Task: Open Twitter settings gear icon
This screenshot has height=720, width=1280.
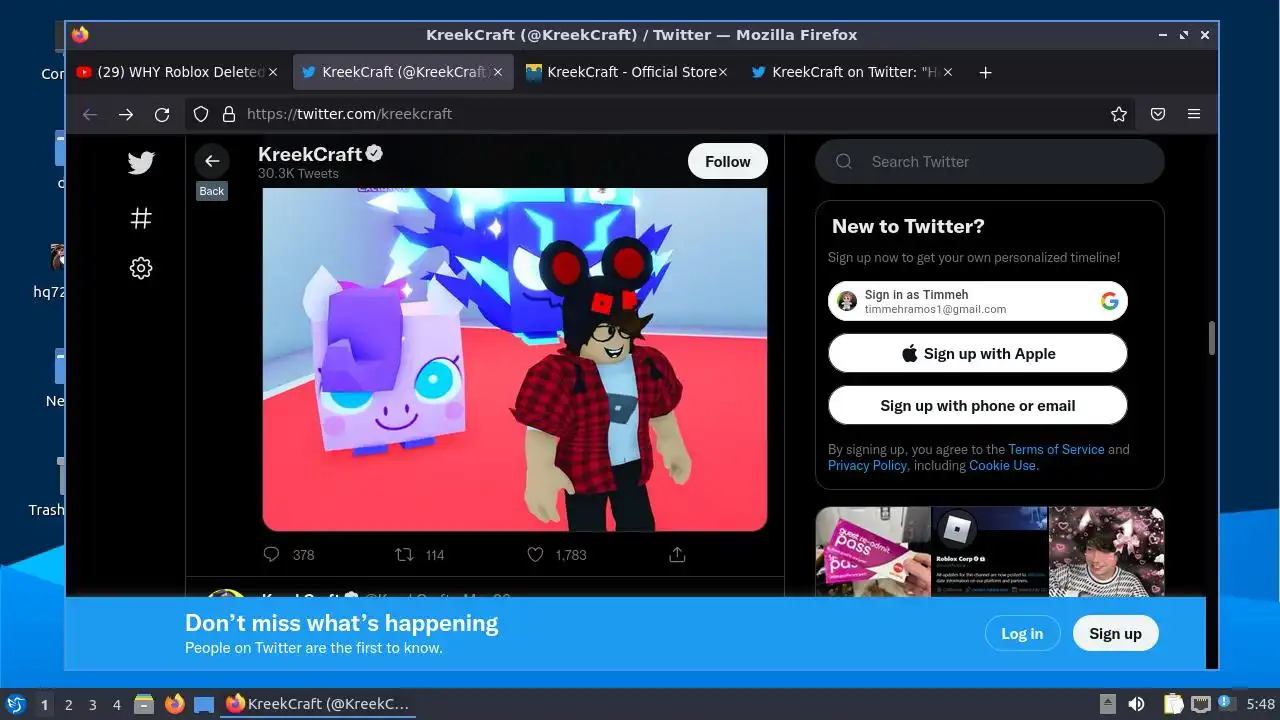Action: [141, 268]
